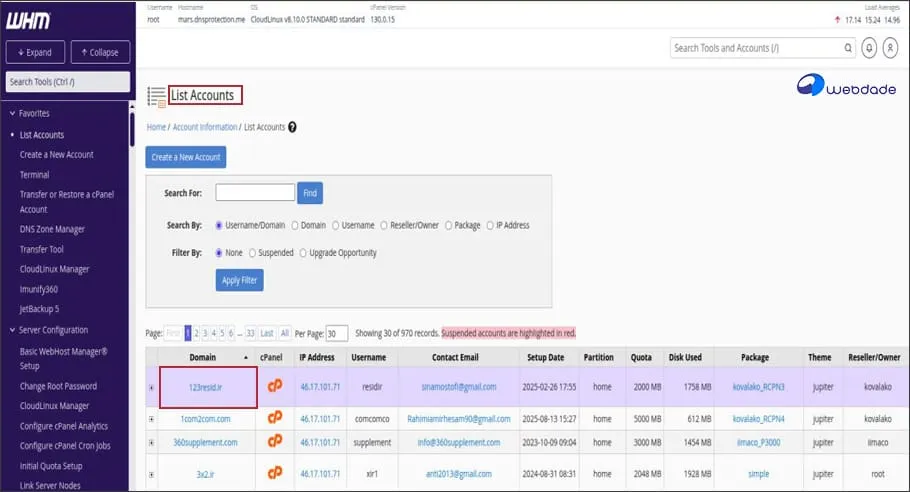Open domain link 123resid.ir

pyautogui.click(x=205, y=387)
